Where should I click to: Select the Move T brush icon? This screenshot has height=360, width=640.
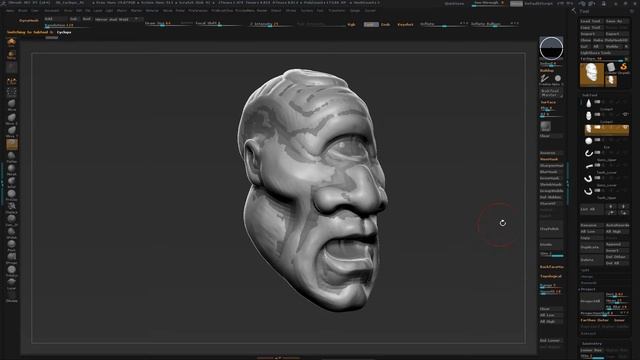[11, 130]
